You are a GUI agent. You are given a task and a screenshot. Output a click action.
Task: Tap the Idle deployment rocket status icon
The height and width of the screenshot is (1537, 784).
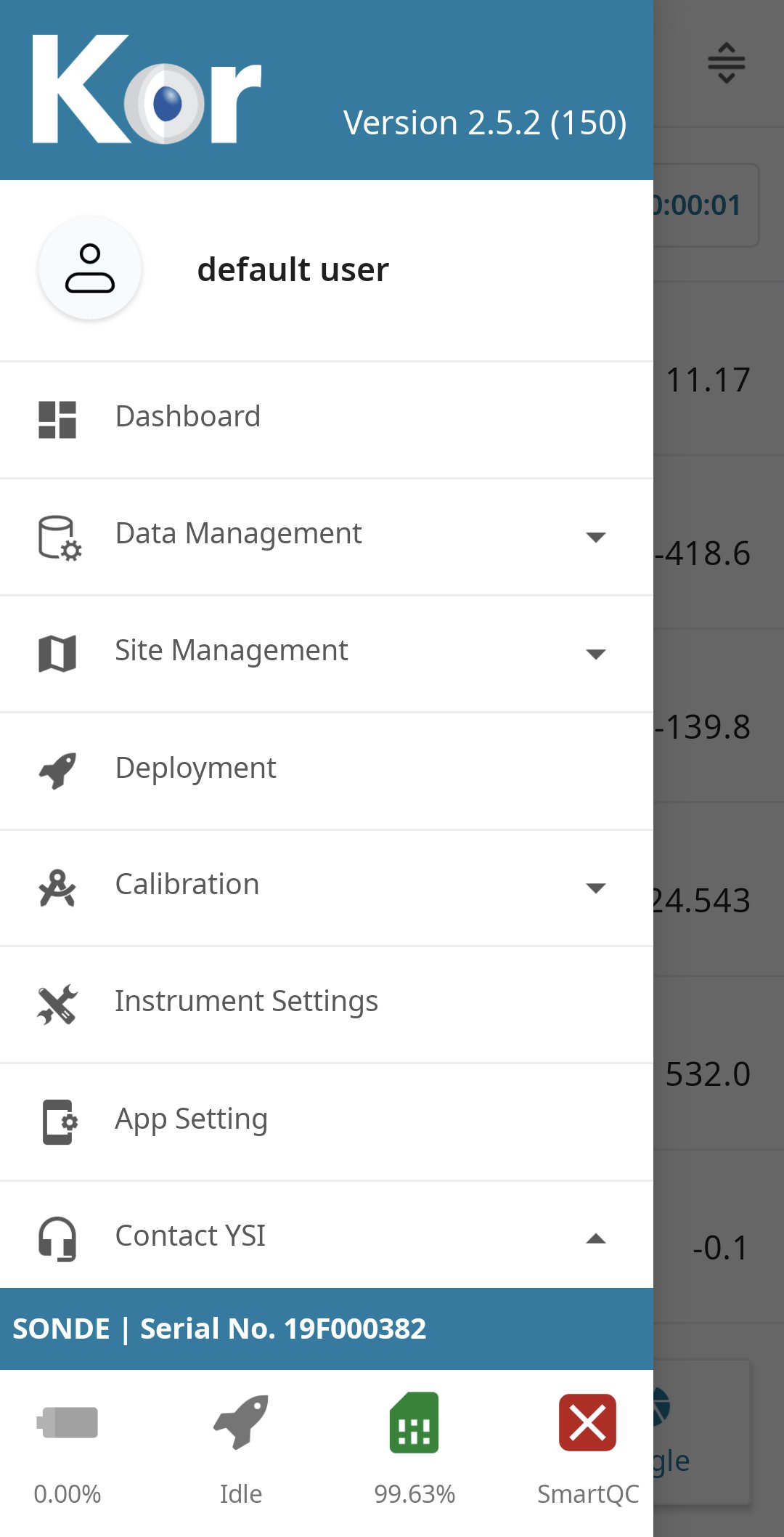tap(241, 1422)
